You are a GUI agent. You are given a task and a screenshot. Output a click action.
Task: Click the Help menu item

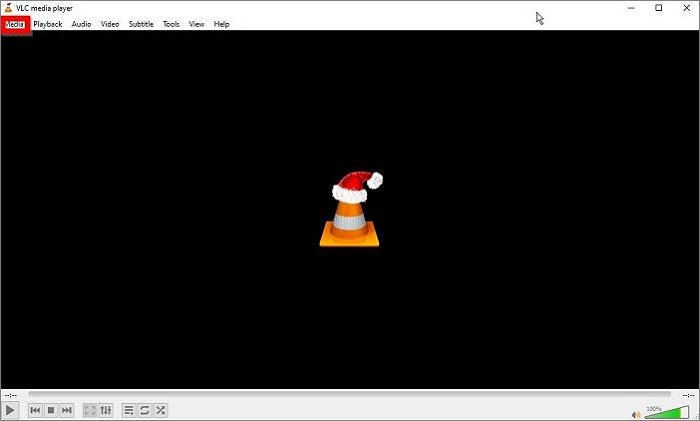tap(221, 24)
